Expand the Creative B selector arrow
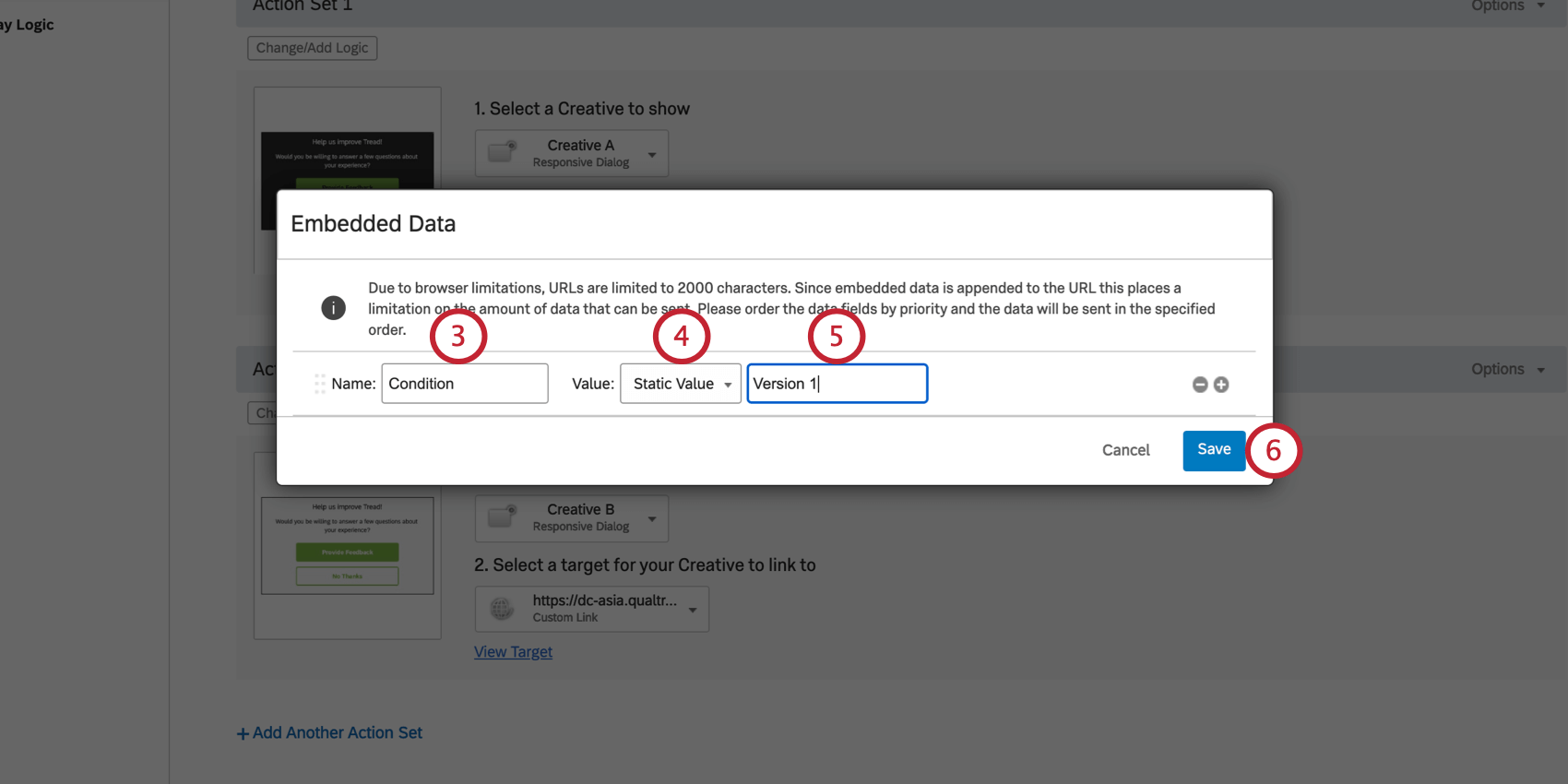 pyautogui.click(x=652, y=518)
